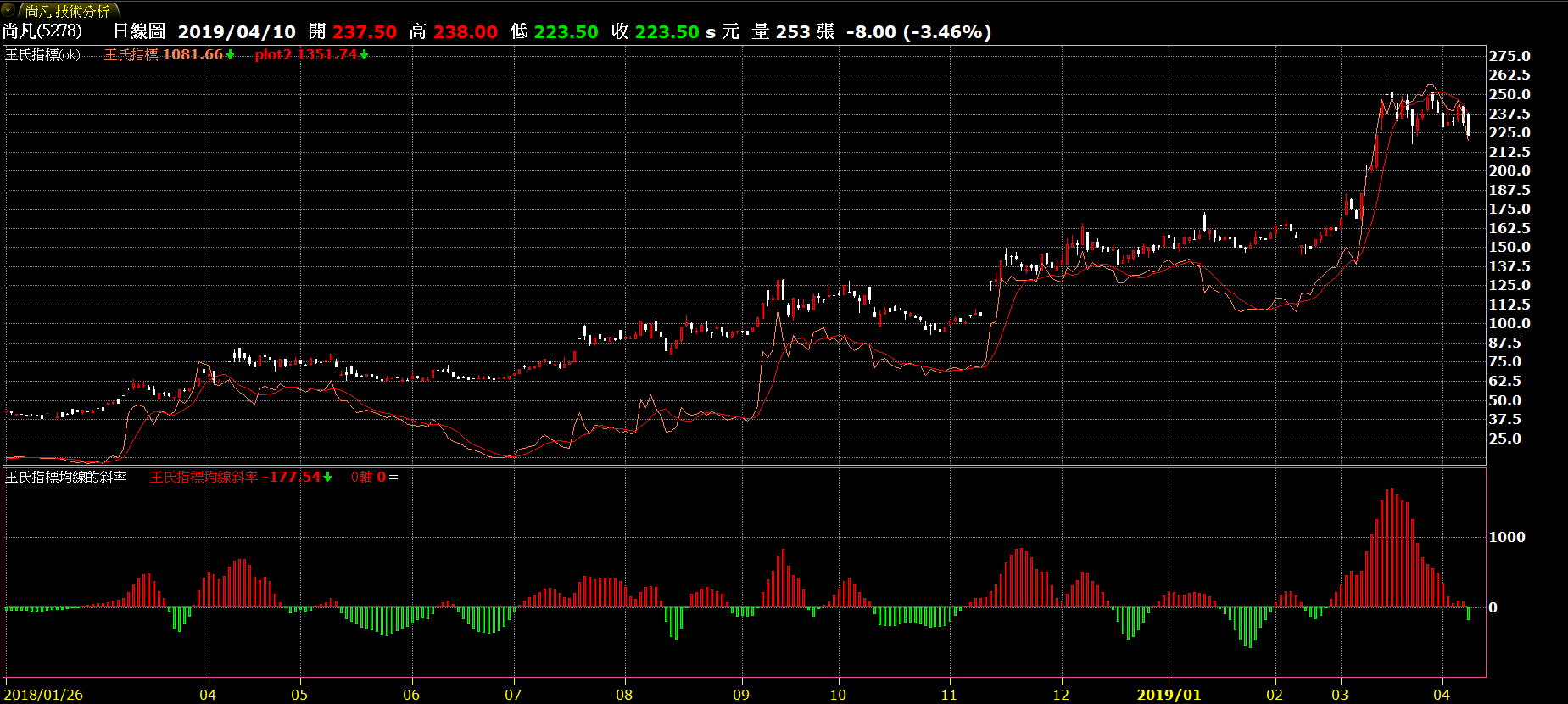
Task: Click the change value -8.00 (-3.46%)
Action: (918, 32)
